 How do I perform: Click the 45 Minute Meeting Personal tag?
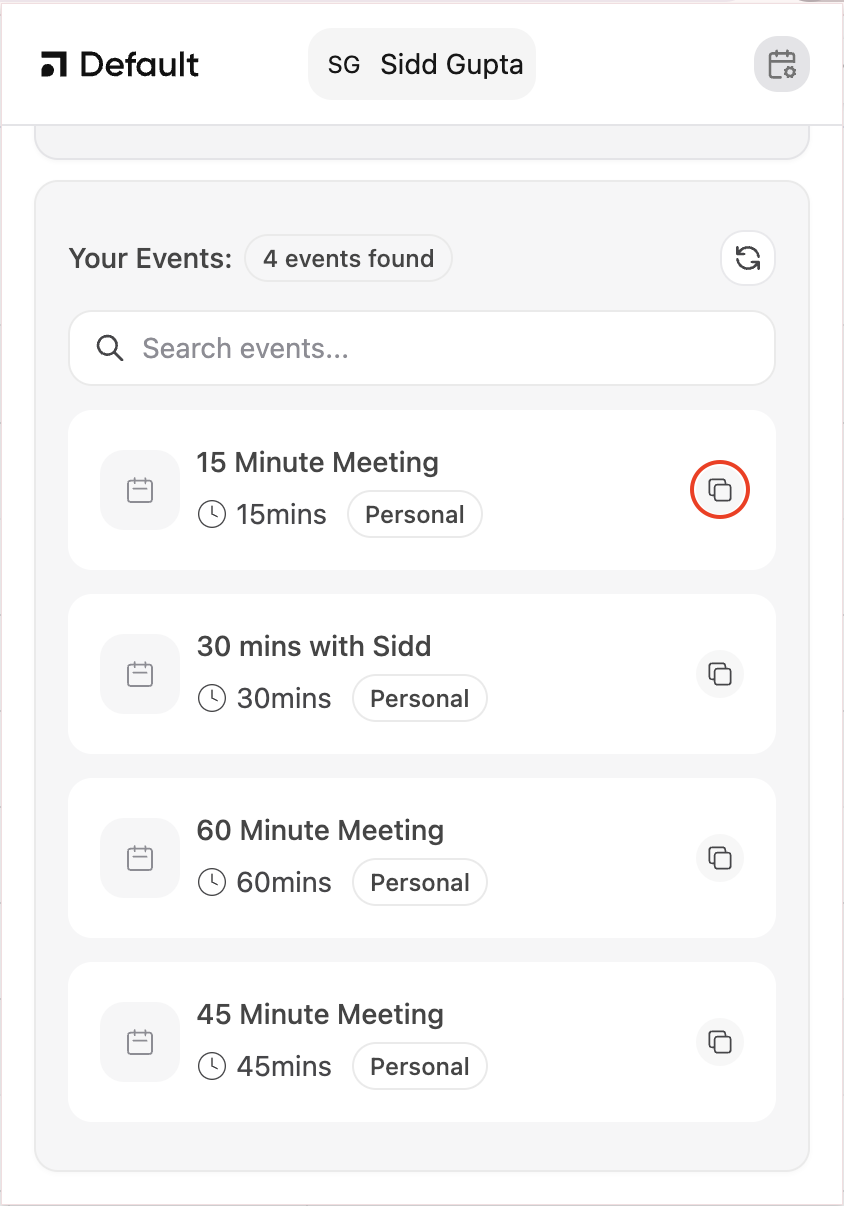[420, 1067]
